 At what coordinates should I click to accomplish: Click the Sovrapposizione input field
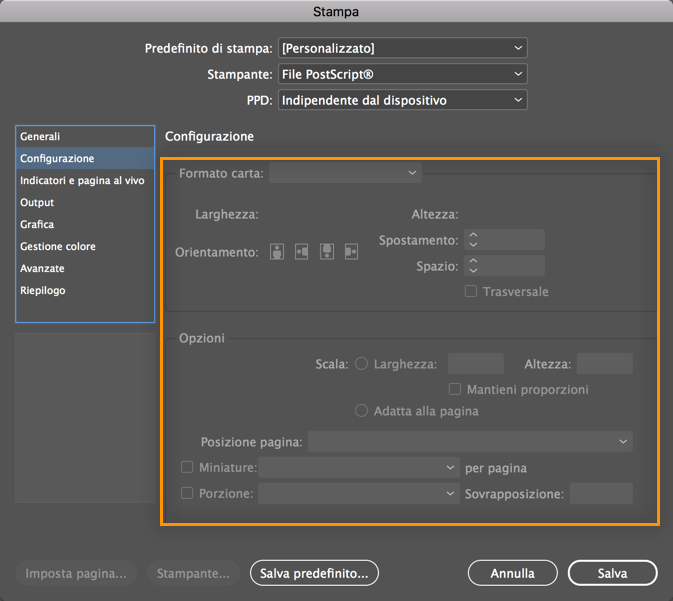(601, 493)
